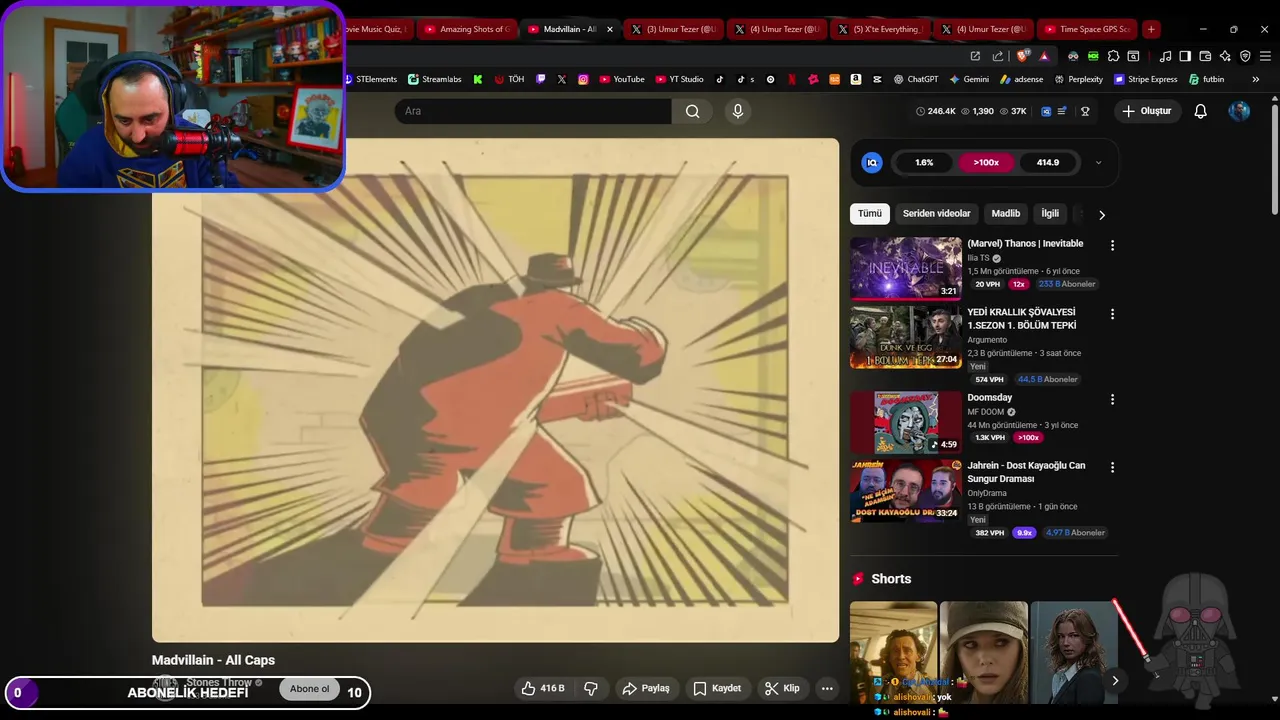Open options menu for Jahrein video
This screenshot has width=1280, height=720.
pyautogui.click(x=1112, y=467)
